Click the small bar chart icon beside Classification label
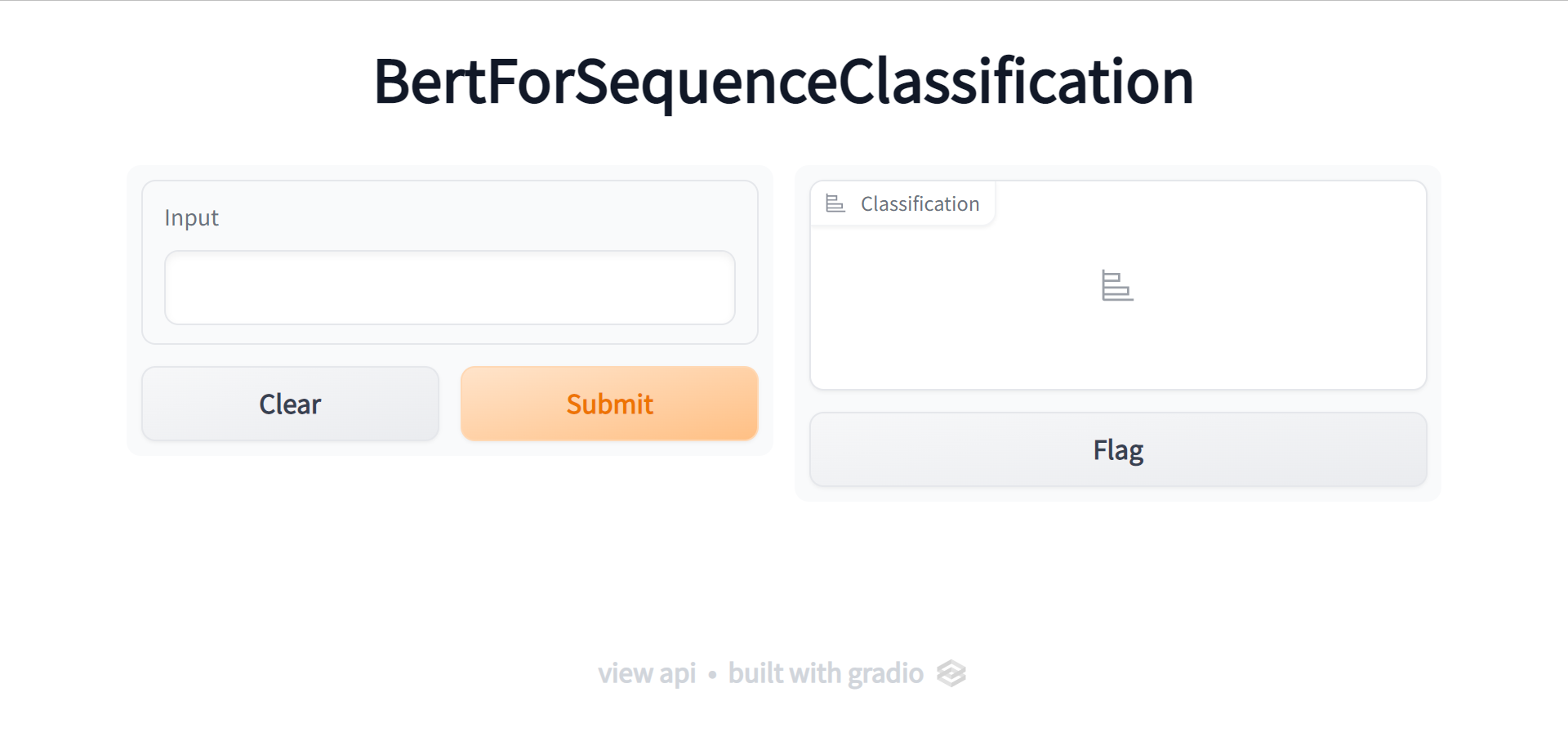 (835, 203)
